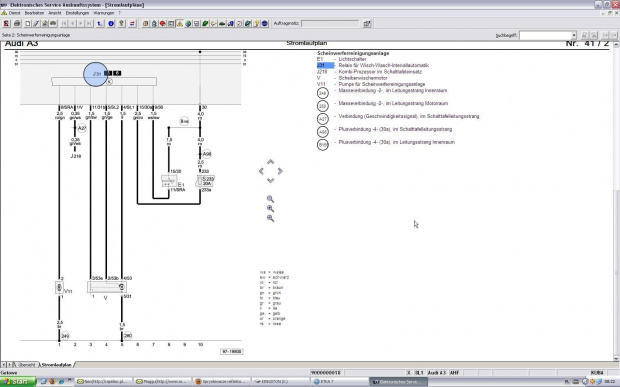Click the plain magnifier above the zoom controls
620x387 pixels.
(x=270, y=199)
